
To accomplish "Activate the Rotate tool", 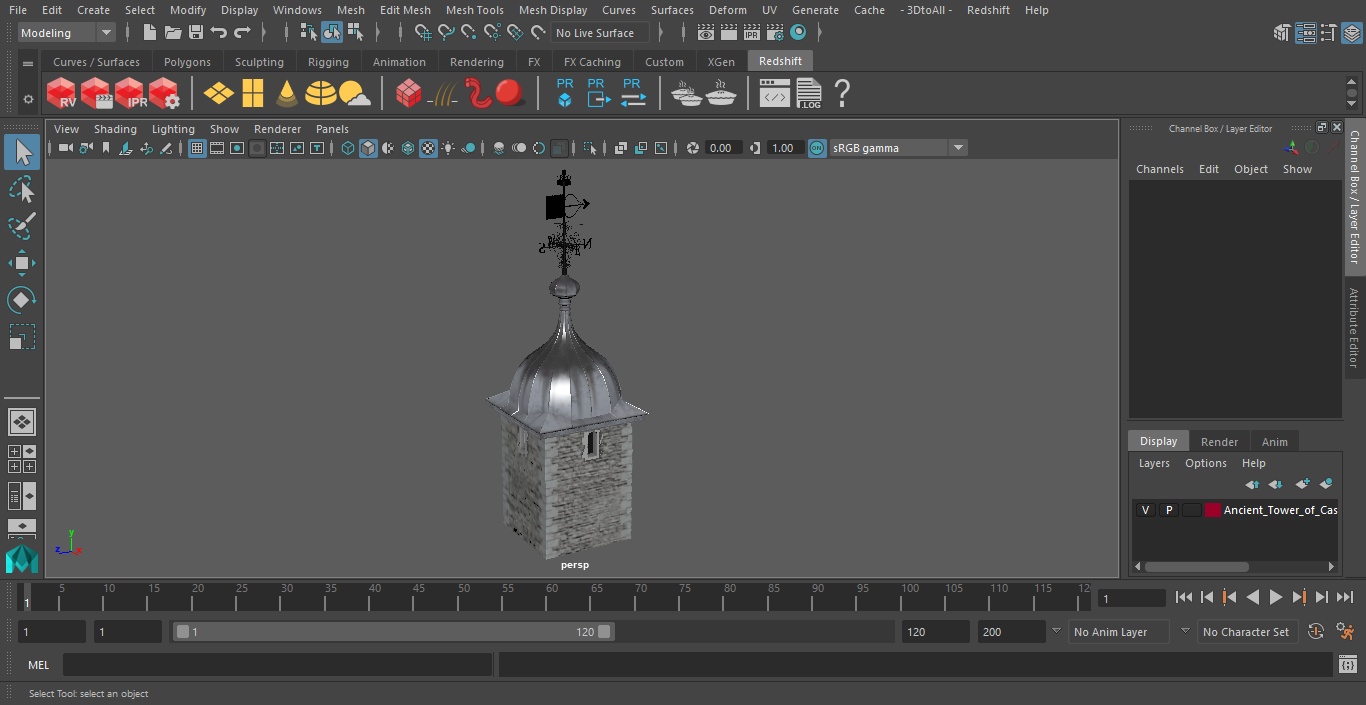I will click(22, 300).
